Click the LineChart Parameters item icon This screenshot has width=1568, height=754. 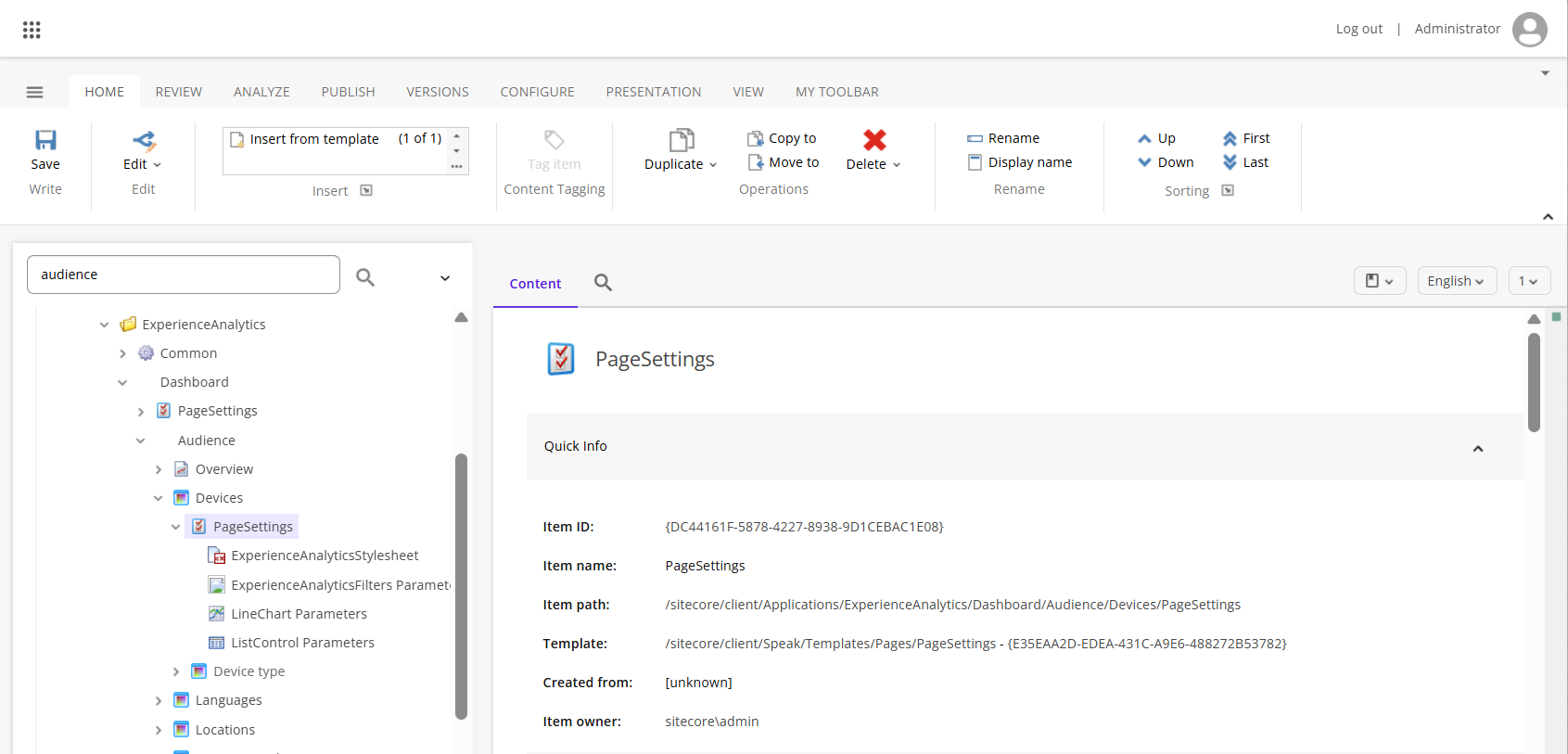tap(217, 614)
